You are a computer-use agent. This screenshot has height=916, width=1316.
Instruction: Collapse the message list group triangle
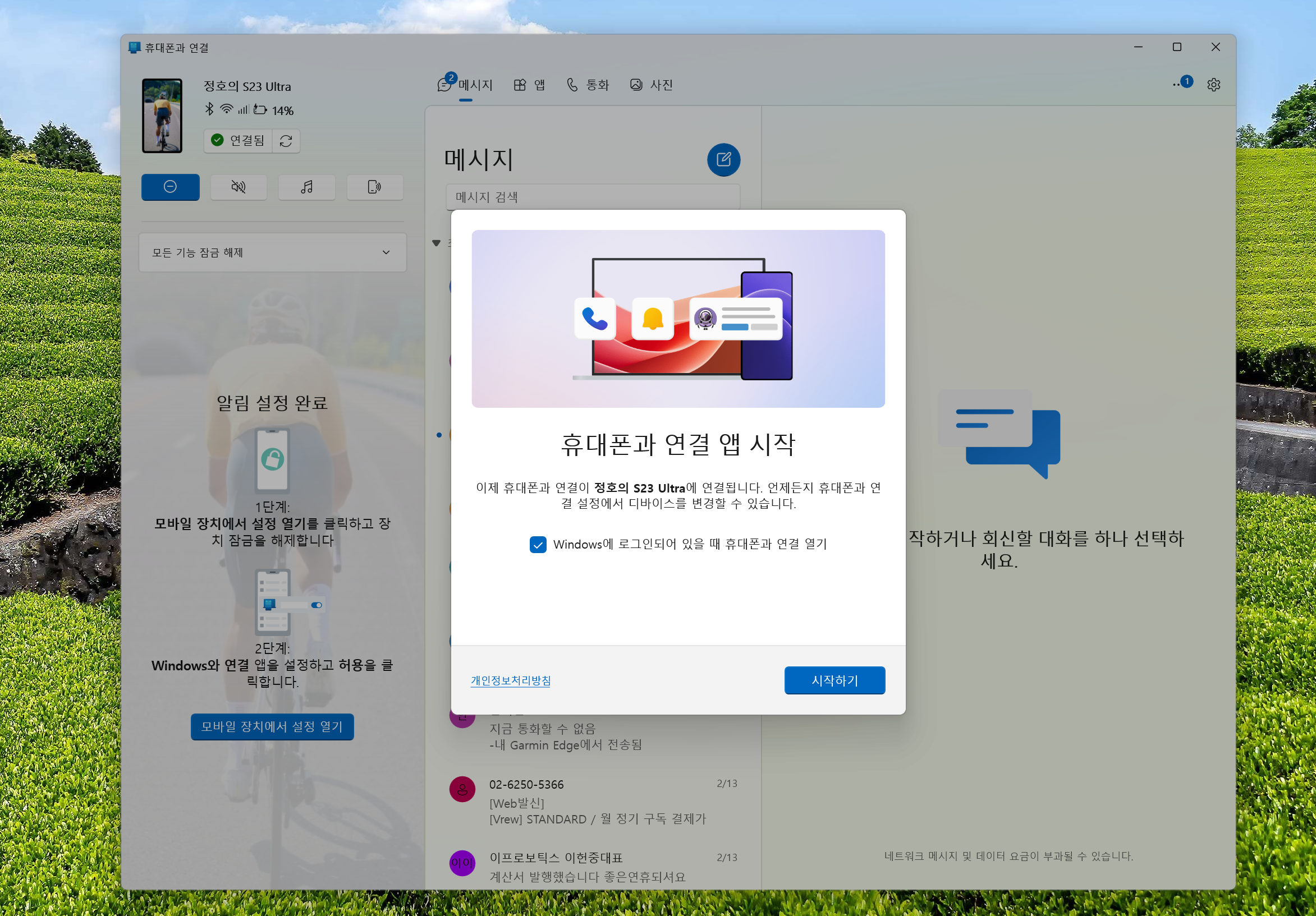(436, 243)
